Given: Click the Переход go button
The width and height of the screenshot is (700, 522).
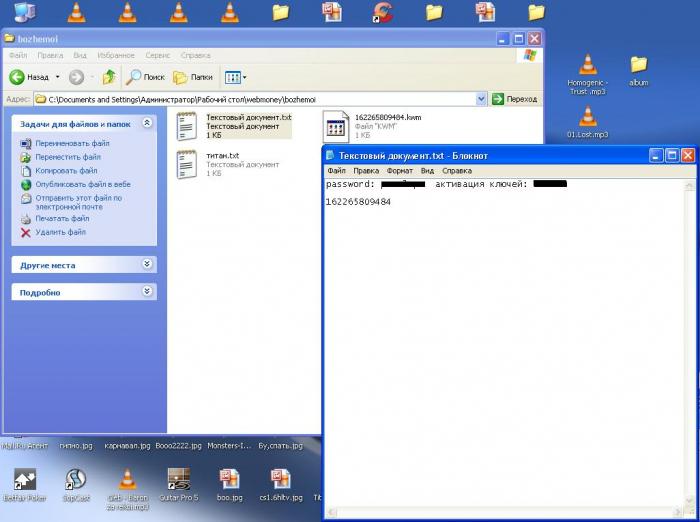Looking at the screenshot, I should pyautogui.click(x=514, y=99).
